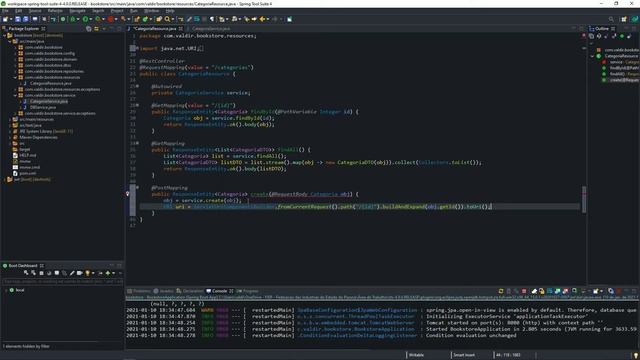Open the File menu
This screenshot has width=640, height=360.
(5, 11)
